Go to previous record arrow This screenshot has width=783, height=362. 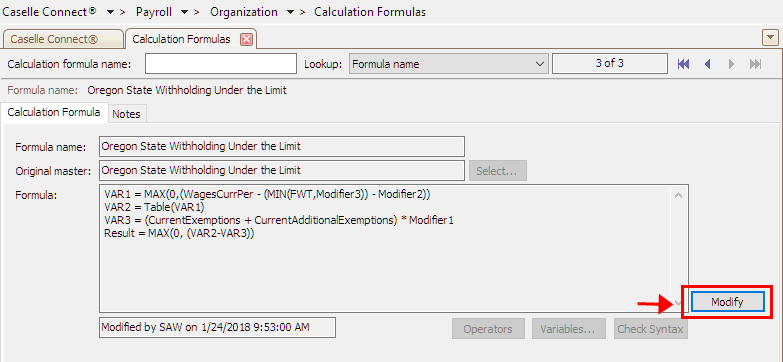click(707, 64)
